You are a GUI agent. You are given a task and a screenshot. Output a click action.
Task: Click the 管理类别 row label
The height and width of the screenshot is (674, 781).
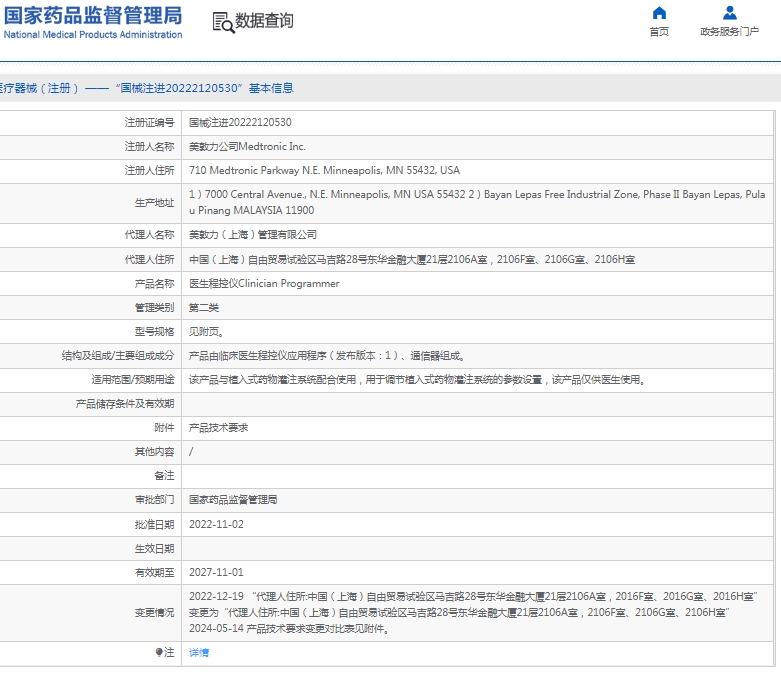[154, 307]
